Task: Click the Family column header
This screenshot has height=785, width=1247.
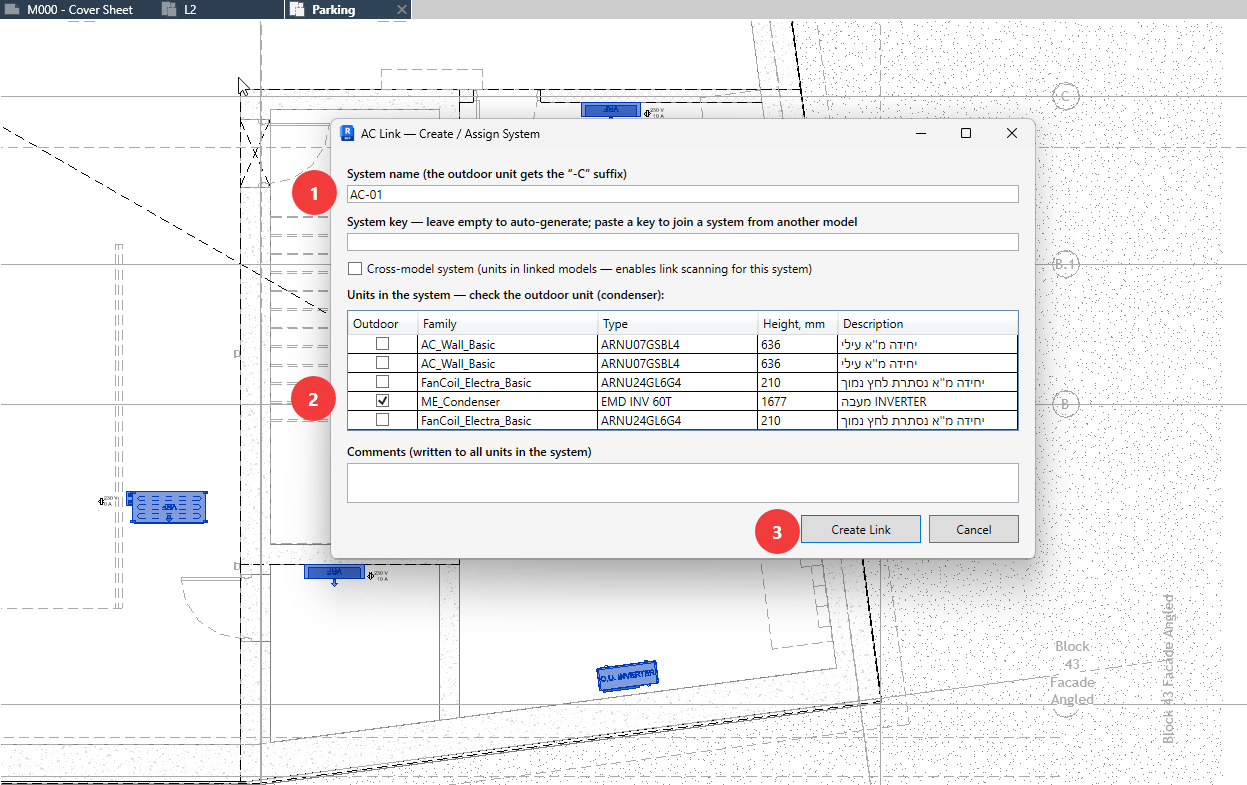Action: pyautogui.click(x=507, y=323)
